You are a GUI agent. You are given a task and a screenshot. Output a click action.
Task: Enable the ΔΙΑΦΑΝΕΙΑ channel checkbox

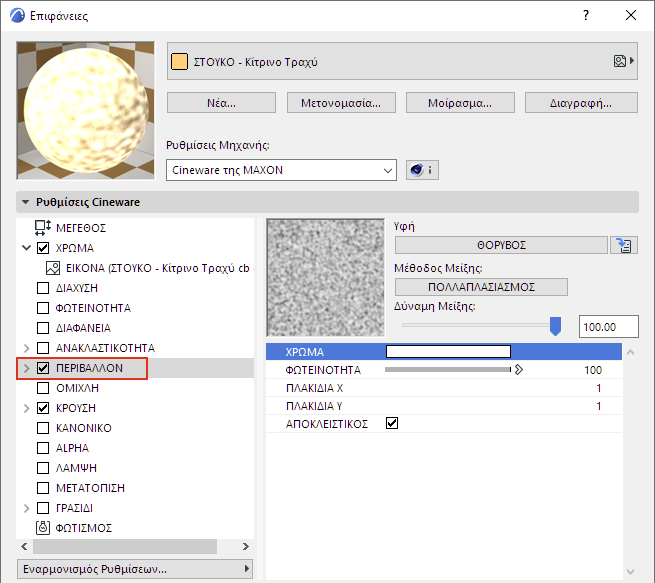coord(43,328)
